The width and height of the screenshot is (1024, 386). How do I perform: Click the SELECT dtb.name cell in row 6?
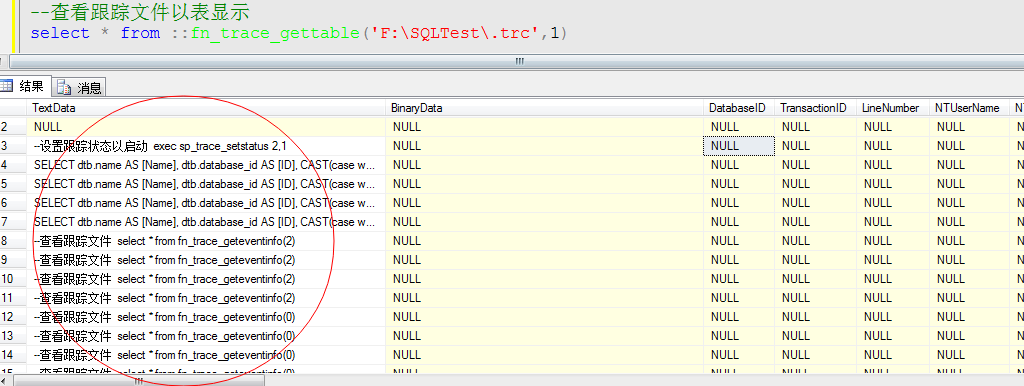(206, 203)
